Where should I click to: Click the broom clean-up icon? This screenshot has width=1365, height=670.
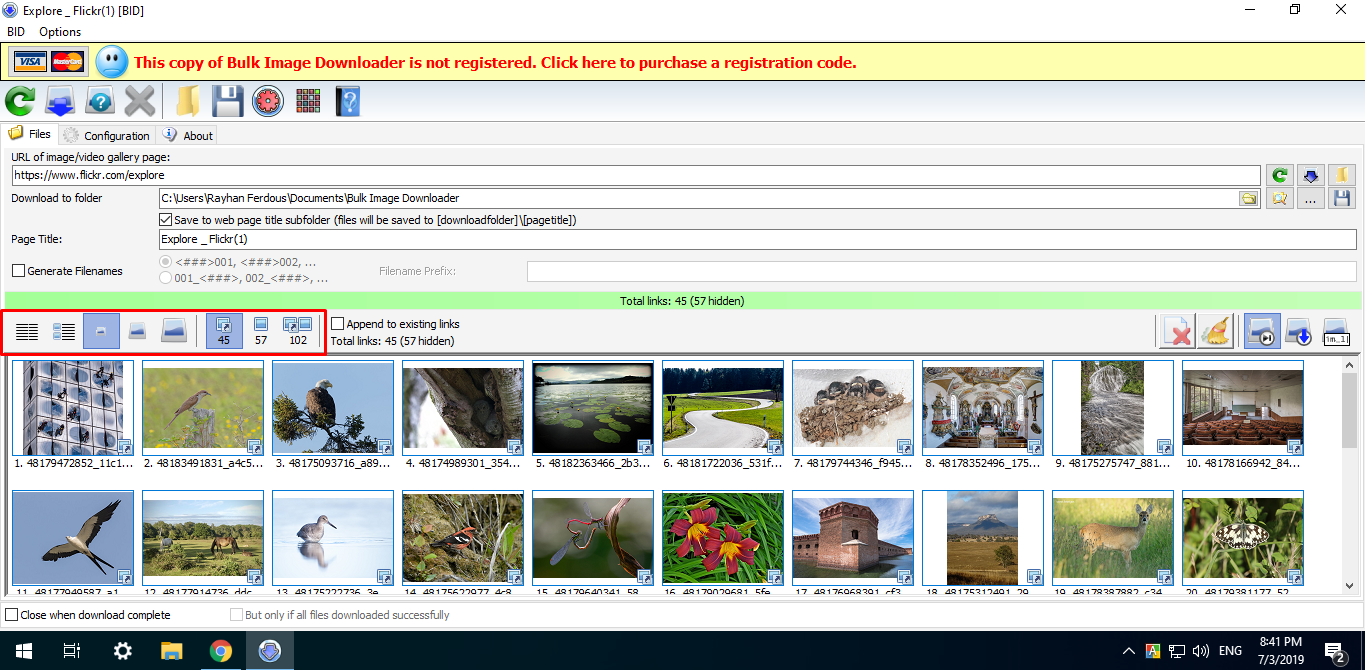pos(1215,331)
